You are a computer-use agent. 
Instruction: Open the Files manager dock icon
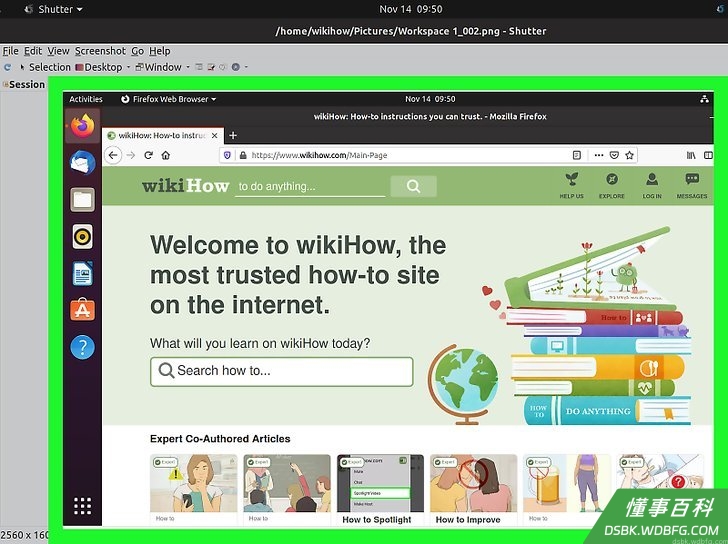(x=83, y=200)
